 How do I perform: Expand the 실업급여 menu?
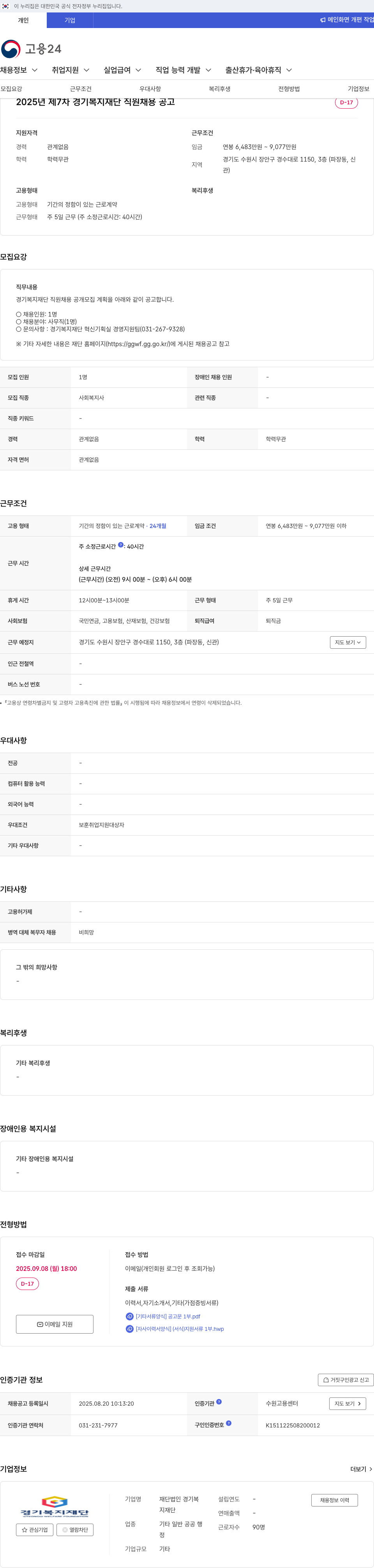(x=122, y=70)
